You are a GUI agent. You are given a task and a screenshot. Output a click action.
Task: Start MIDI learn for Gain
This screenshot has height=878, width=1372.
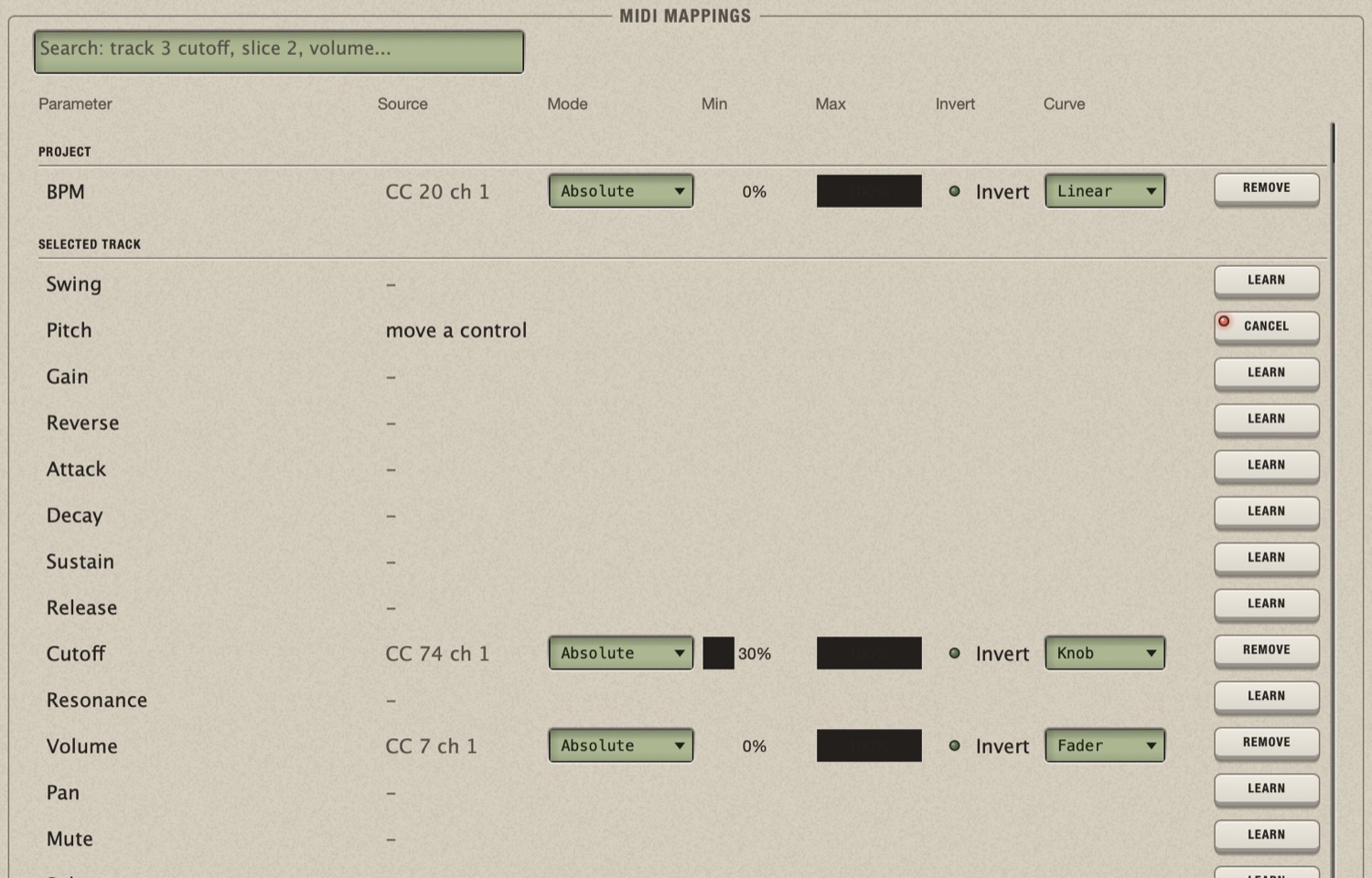click(x=1267, y=373)
